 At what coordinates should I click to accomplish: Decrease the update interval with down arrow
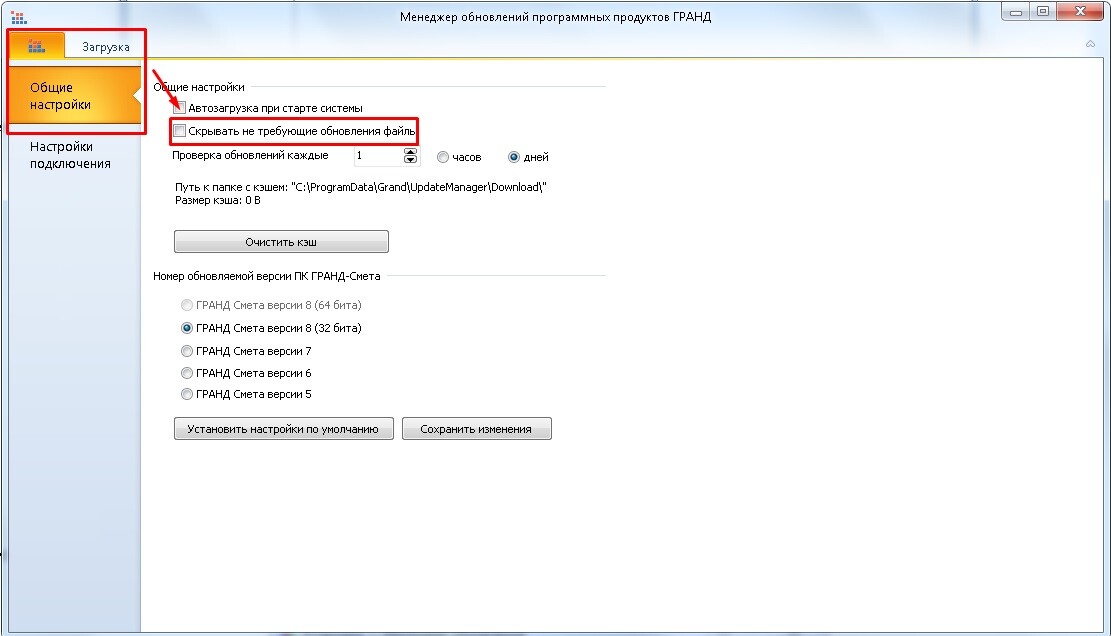(410, 160)
